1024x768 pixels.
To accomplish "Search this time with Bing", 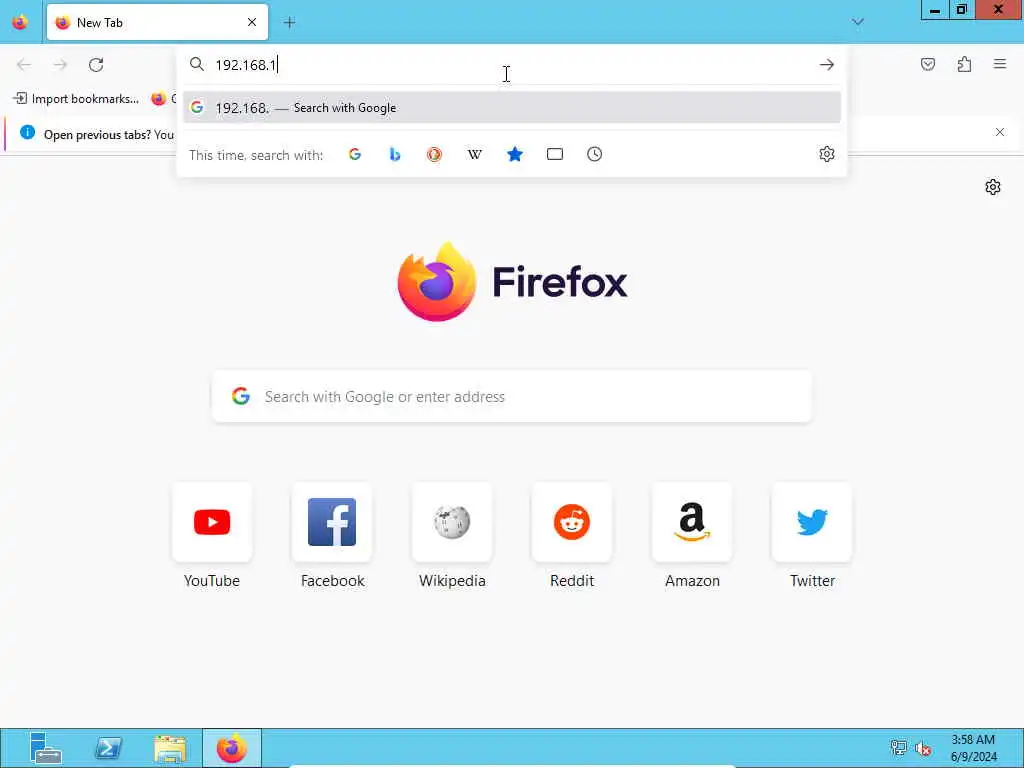I will [394, 154].
